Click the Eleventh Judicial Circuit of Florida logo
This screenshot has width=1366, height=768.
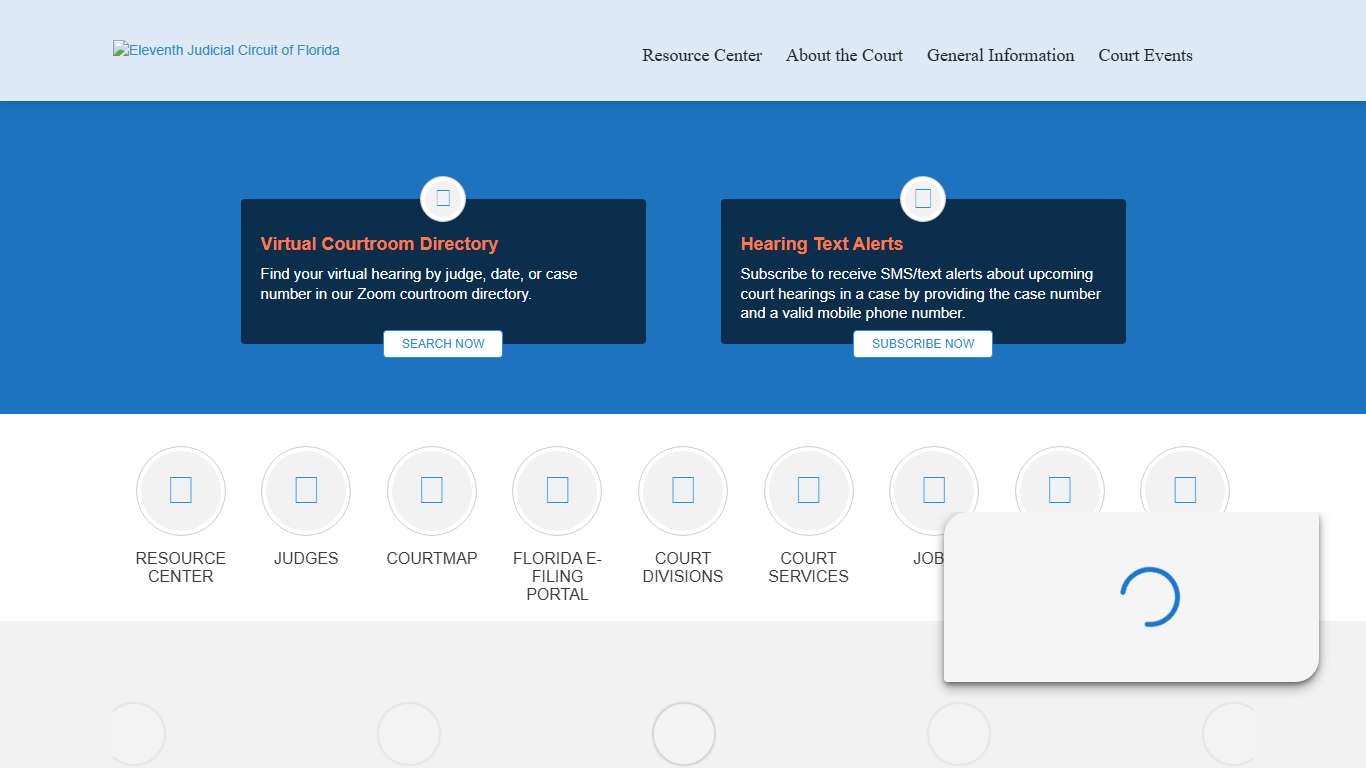(x=227, y=50)
